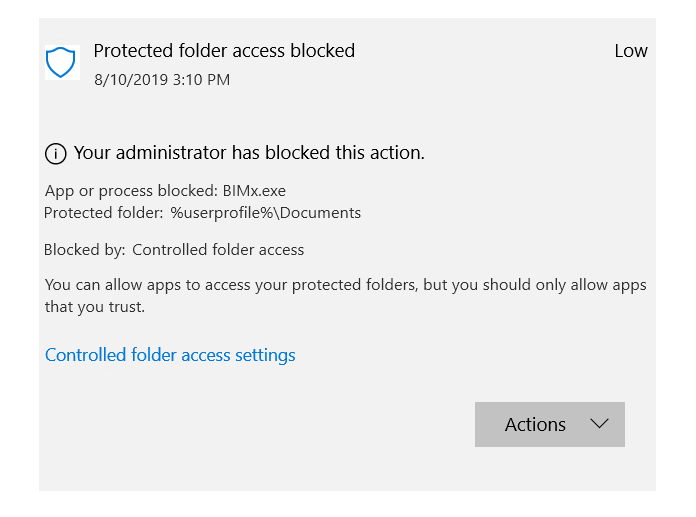Image resolution: width=696 pixels, height=517 pixels.
Task: Click the 'Low' severity label
Action: [x=631, y=51]
